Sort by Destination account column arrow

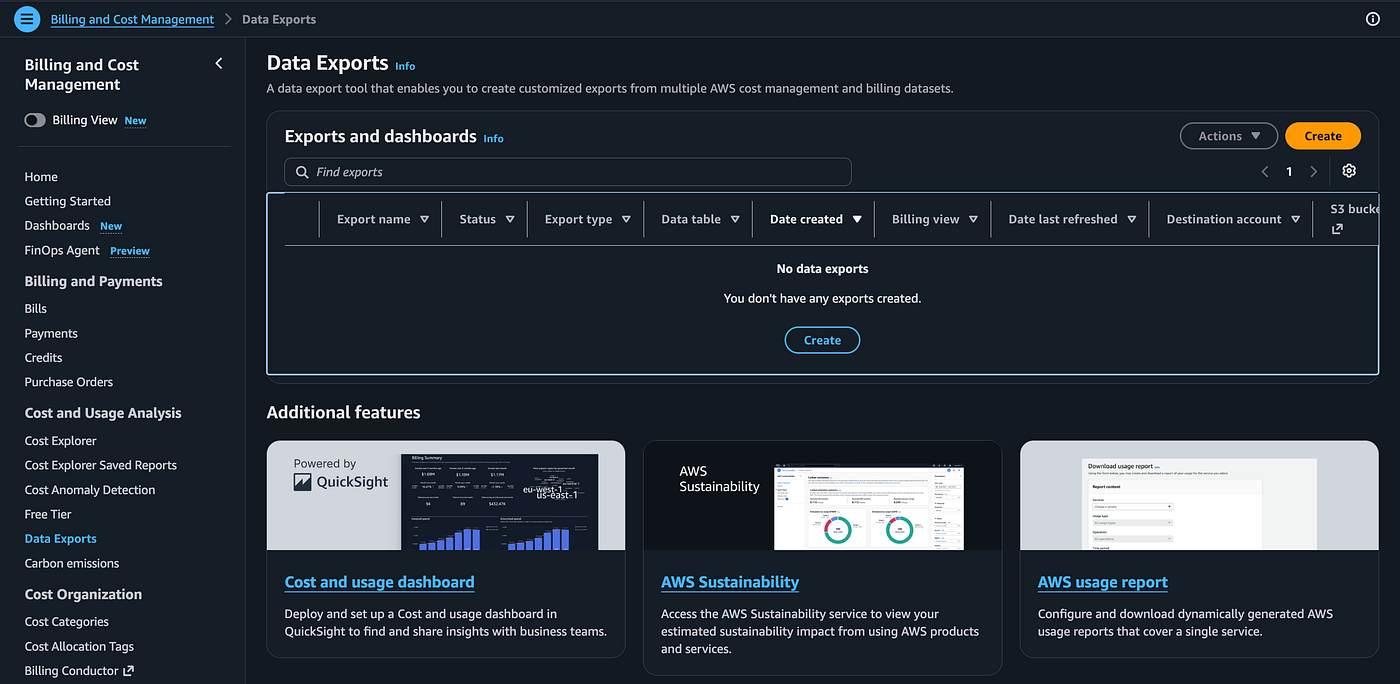[x=1296, y=219]
